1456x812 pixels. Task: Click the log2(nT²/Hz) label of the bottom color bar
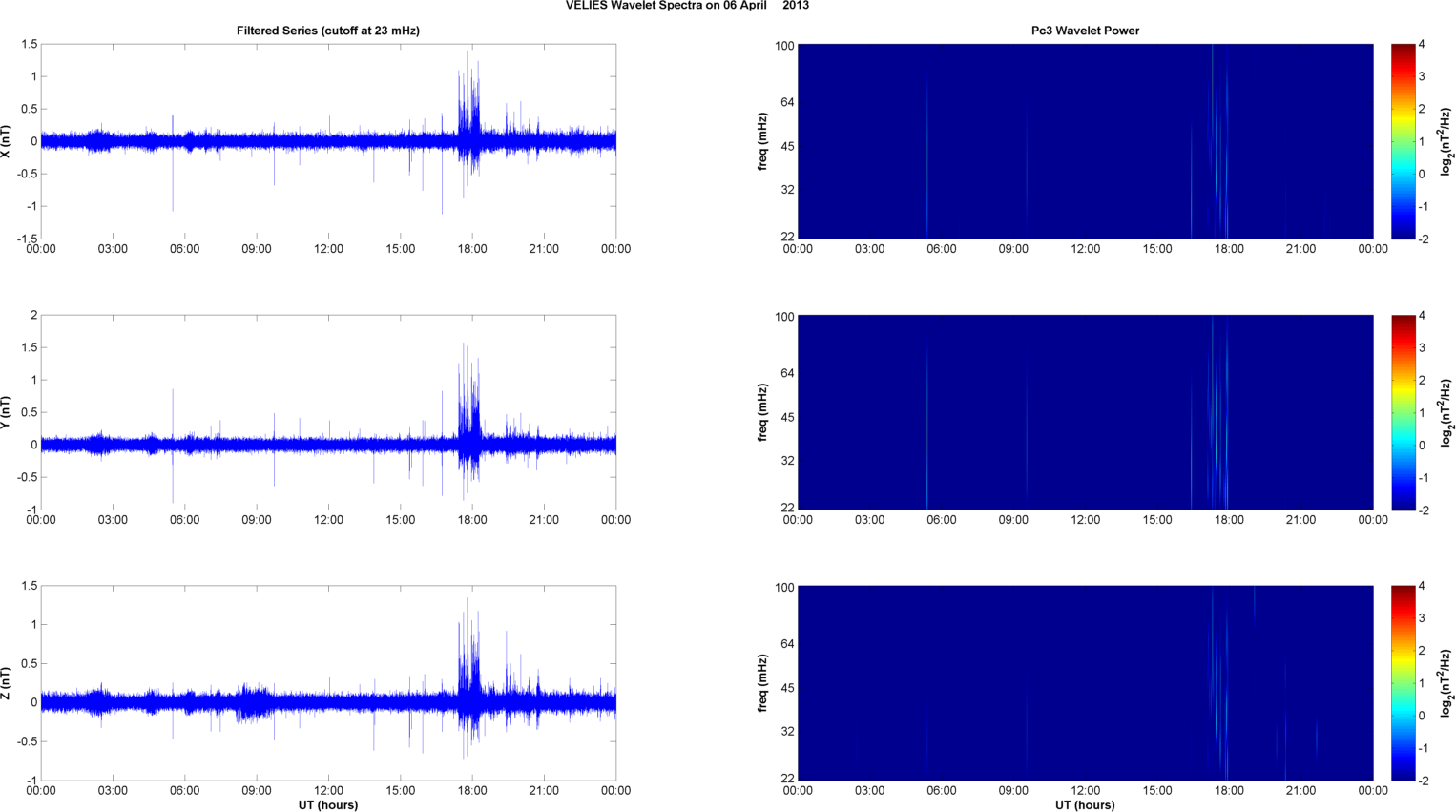[1446, 683]
